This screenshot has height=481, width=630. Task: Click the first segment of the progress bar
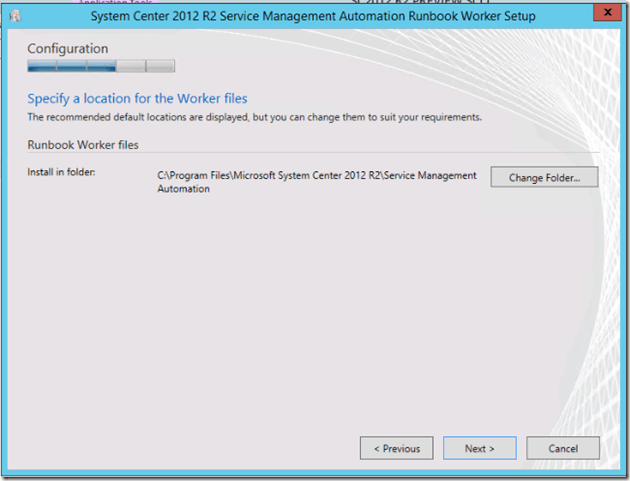coord(41,67)
